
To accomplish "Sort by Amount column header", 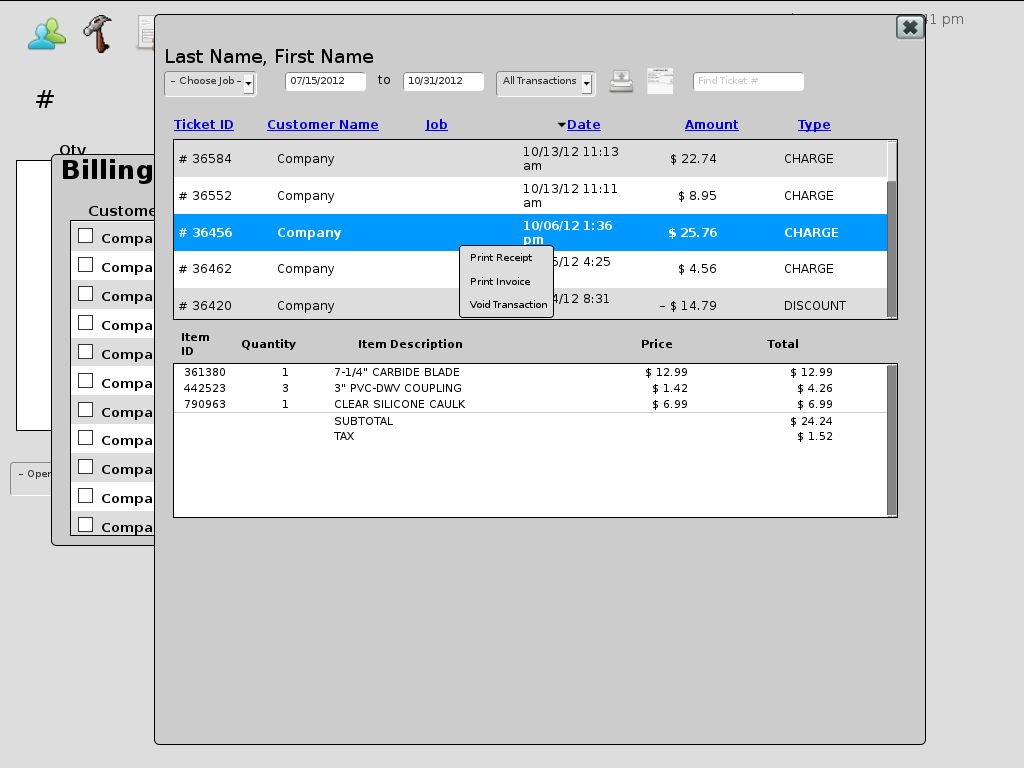I will coord(711,125).
